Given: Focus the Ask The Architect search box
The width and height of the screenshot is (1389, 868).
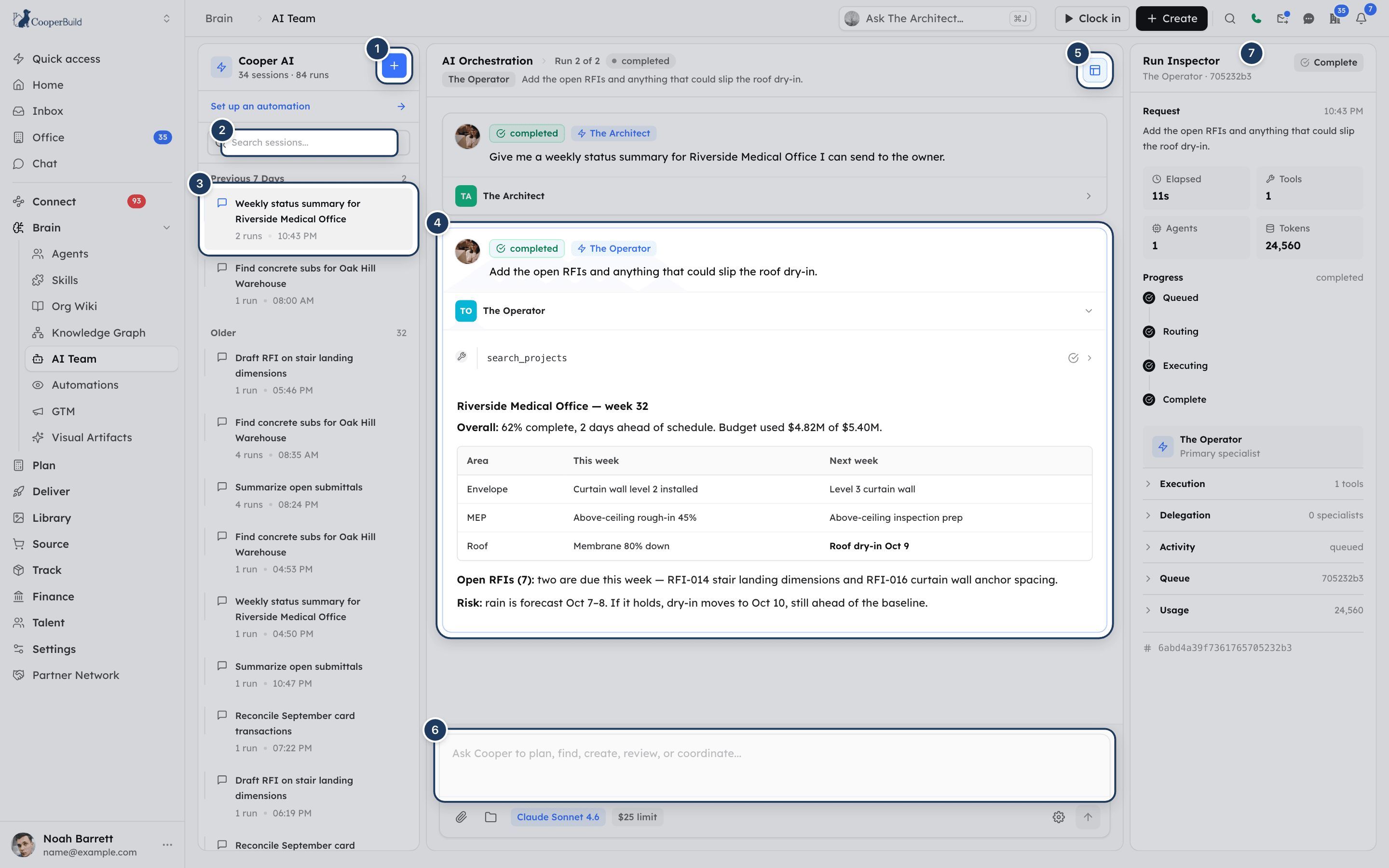Looking at the screenshot, I should [x=937, y=18].
